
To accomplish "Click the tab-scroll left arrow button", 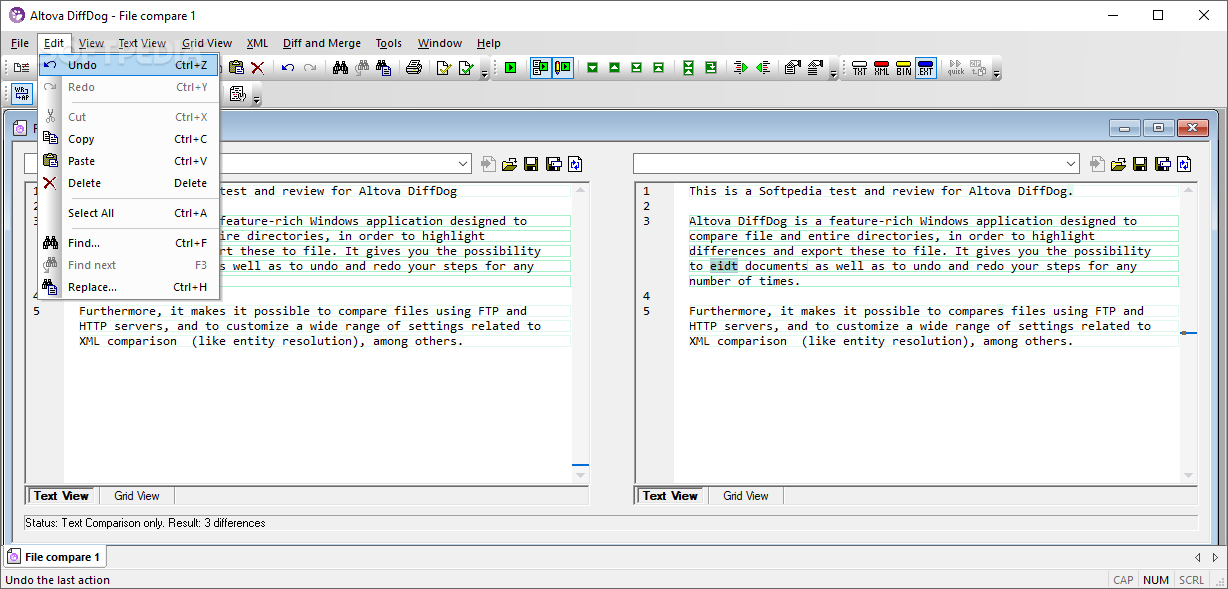I will point(1198,557).
